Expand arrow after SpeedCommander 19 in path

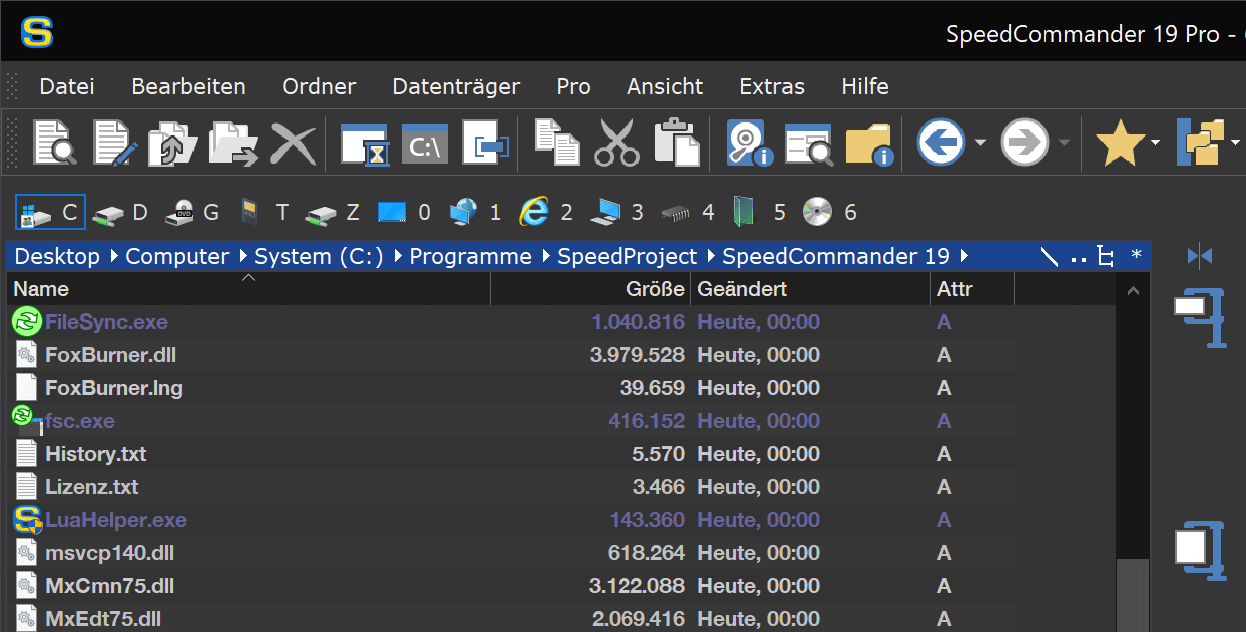point(963,257)
